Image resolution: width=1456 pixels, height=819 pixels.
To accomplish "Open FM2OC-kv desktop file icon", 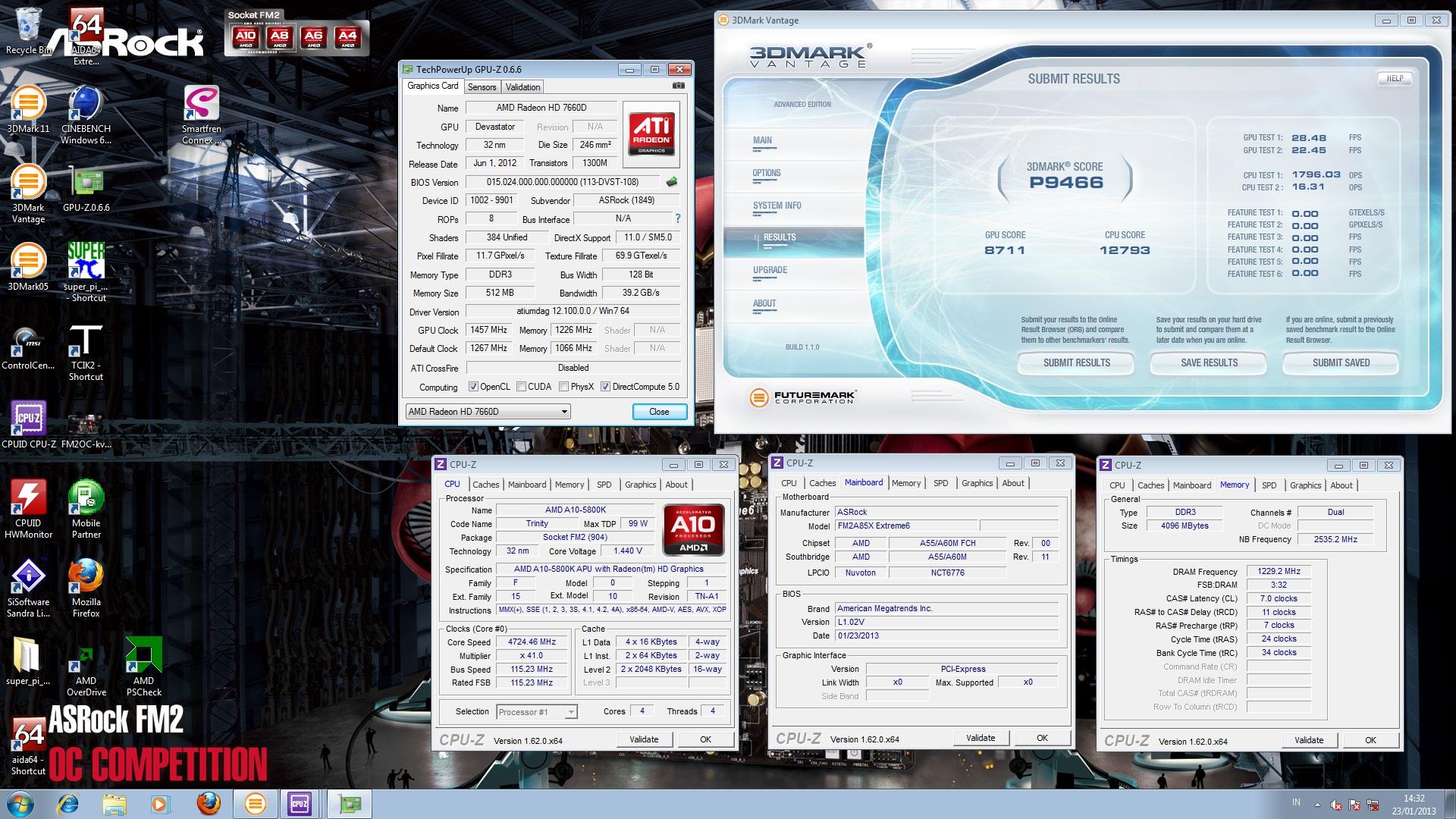I will [x=86, y=431].
